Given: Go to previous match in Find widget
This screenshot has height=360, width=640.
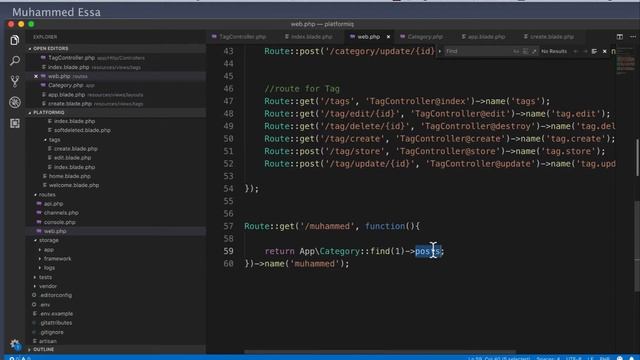Looking at the screenshot, I should coord(576,51).
